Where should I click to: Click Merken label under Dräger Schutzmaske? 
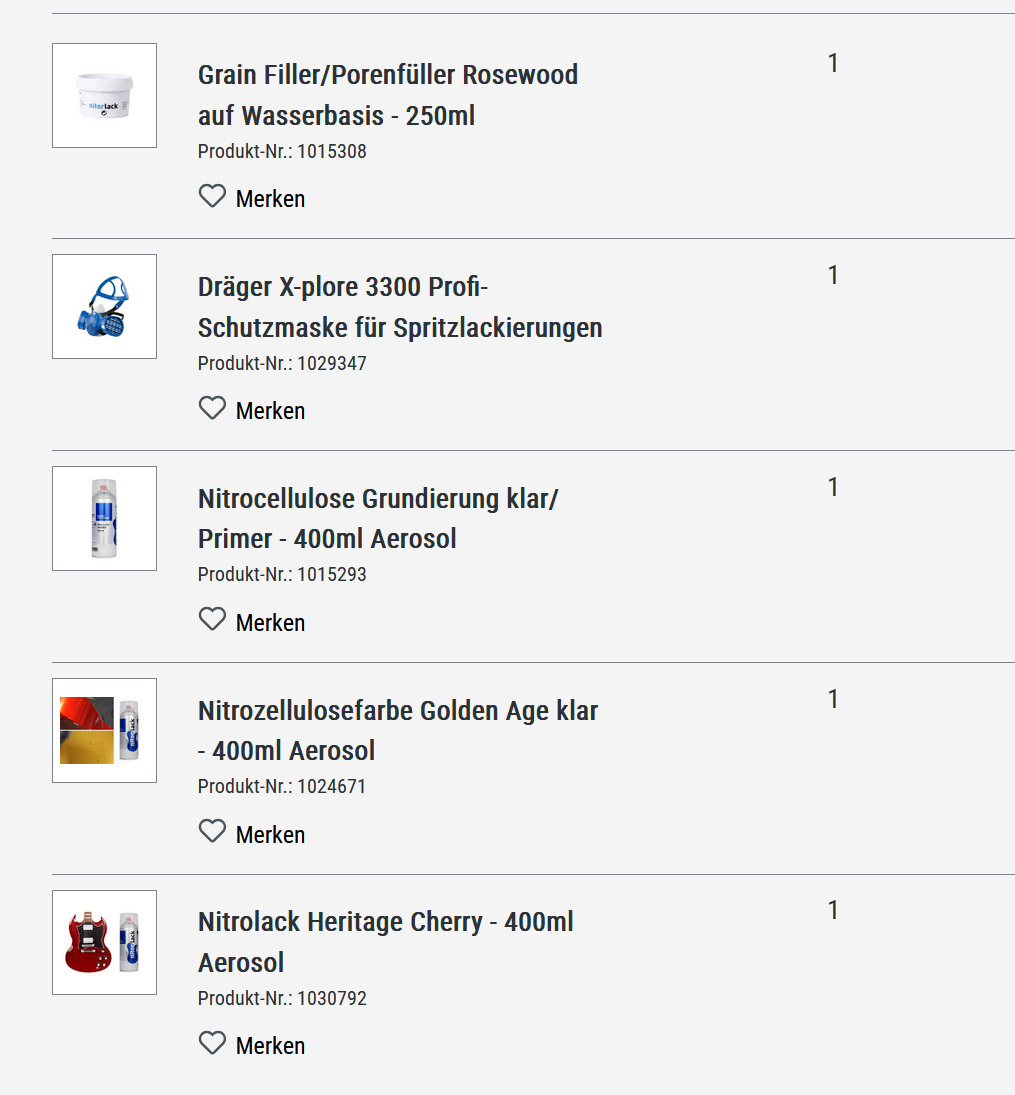pos(270,411)
